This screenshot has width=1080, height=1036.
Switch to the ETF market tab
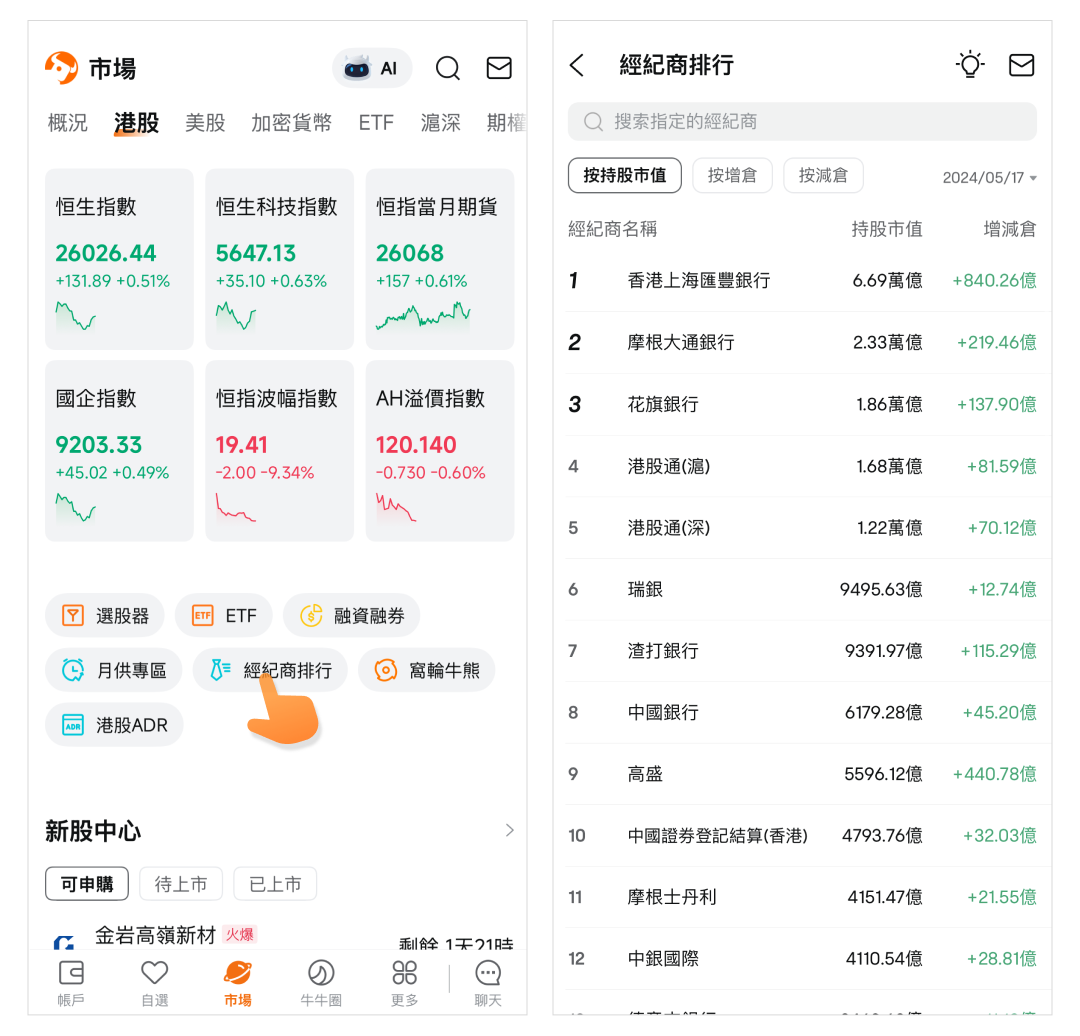click(x=376, y=123)
